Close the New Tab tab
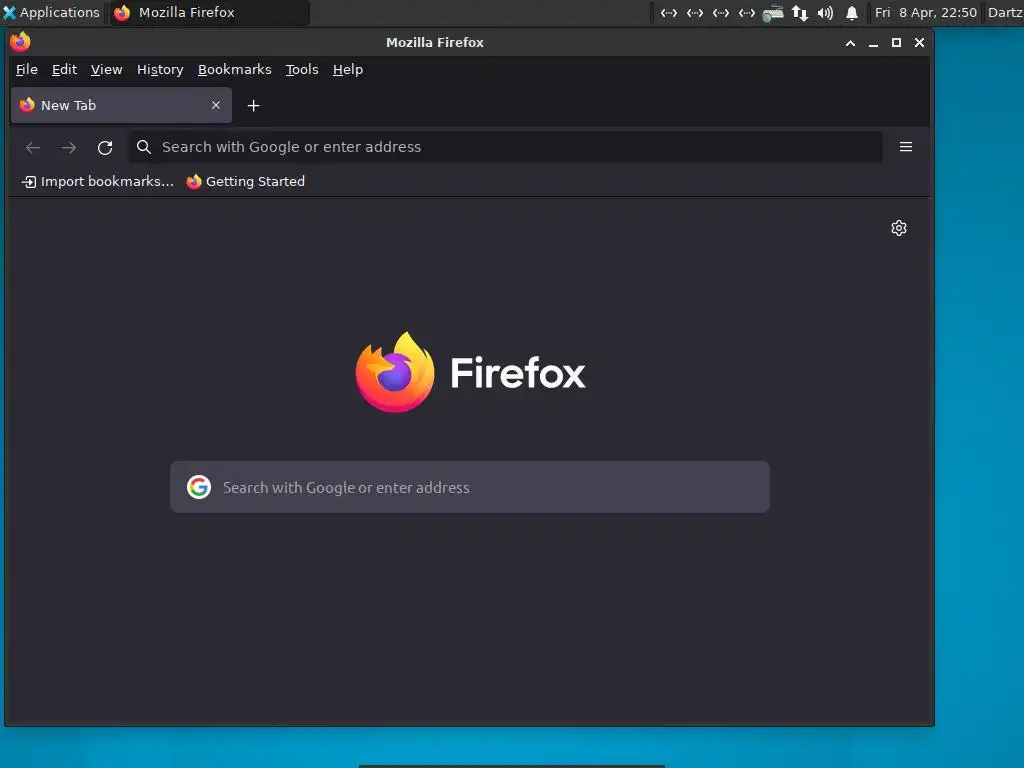 coord(216,105)
